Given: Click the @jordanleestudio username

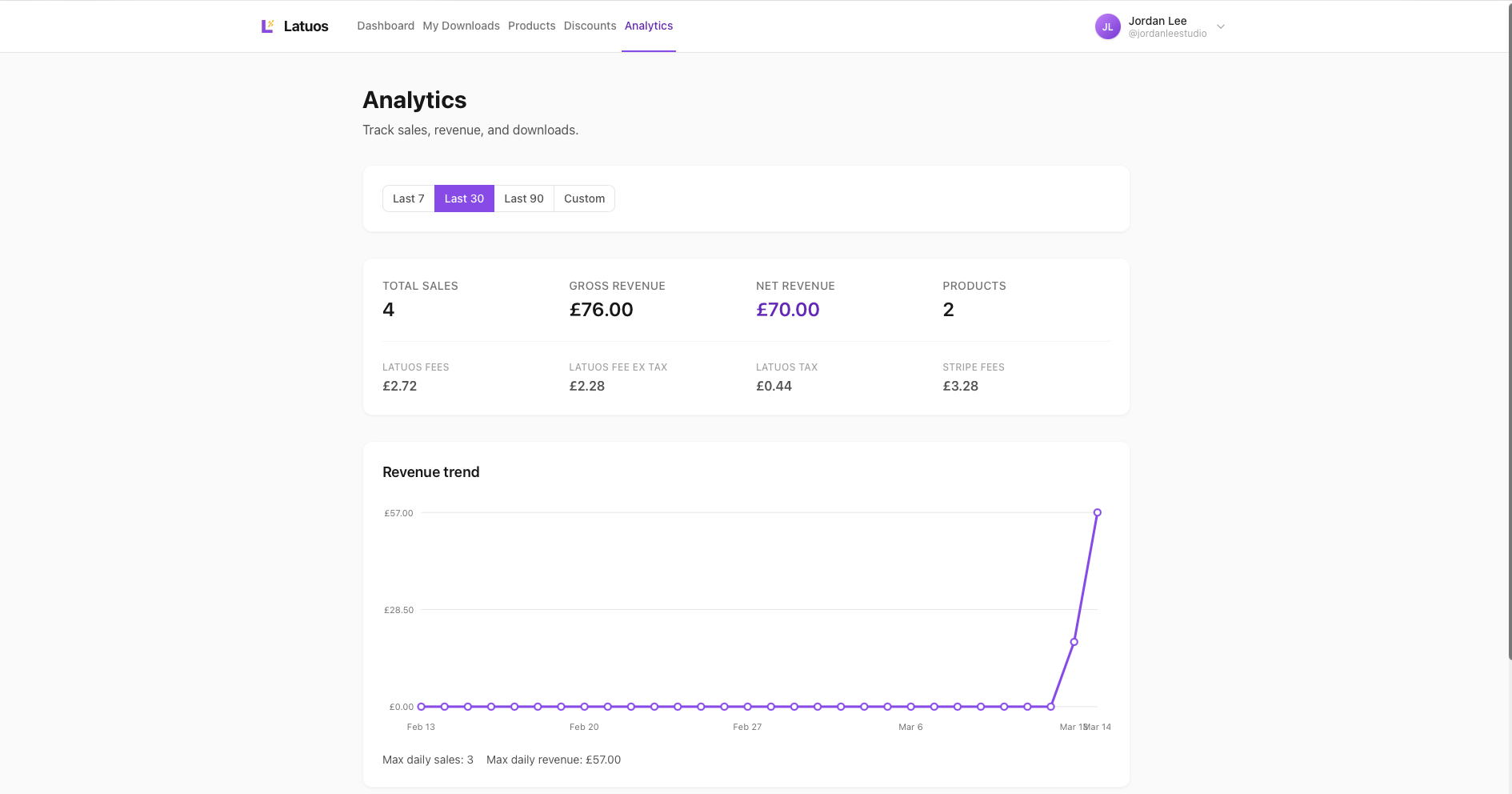Looking at the screenshot, I should (x=1167, y=34).
